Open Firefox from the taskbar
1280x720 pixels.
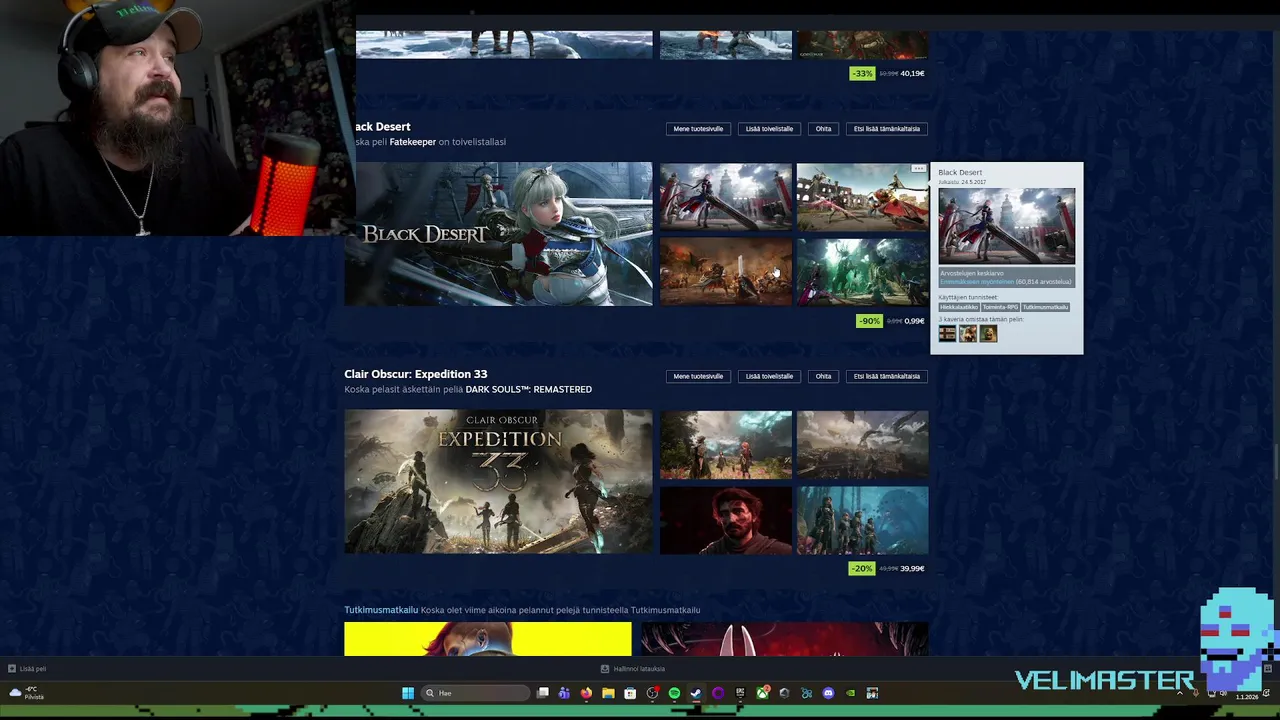pyautogui.click(x=586, y=693)
